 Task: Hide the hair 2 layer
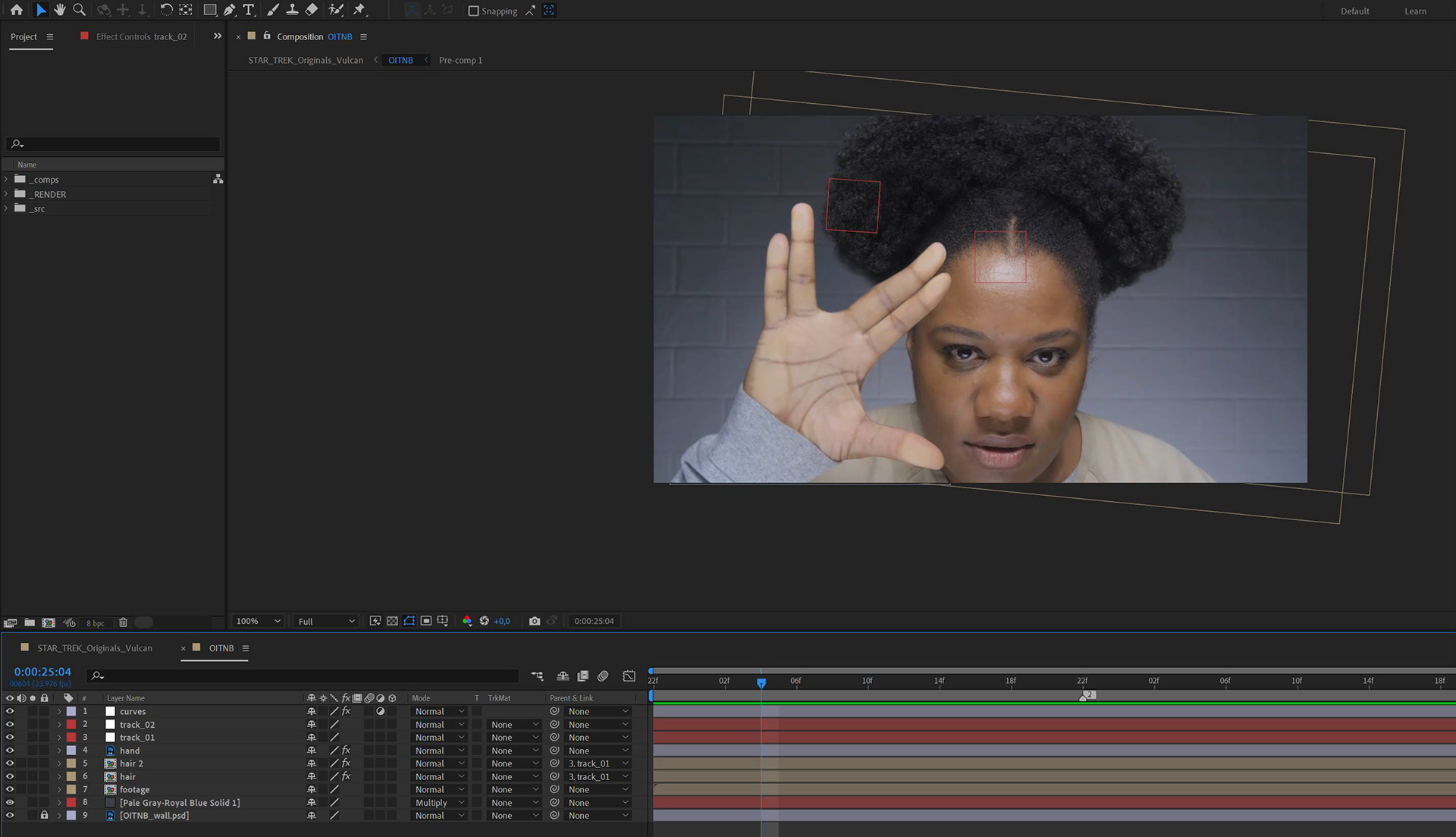(x=10, y=763)
